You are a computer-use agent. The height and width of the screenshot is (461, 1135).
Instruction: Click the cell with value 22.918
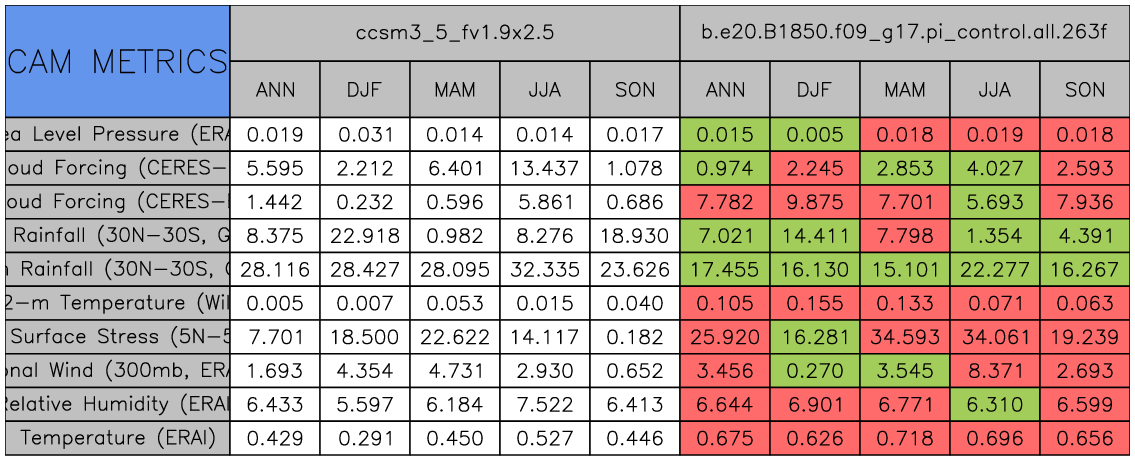365,236
